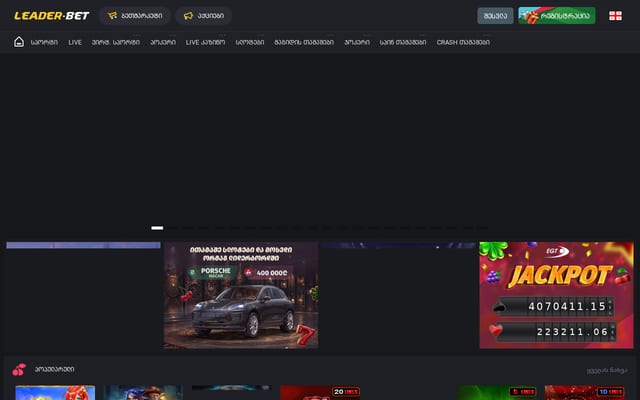Select the LIVE კაზინო tab
This screenshot has width=640, height=400.
tap(205, 42)
